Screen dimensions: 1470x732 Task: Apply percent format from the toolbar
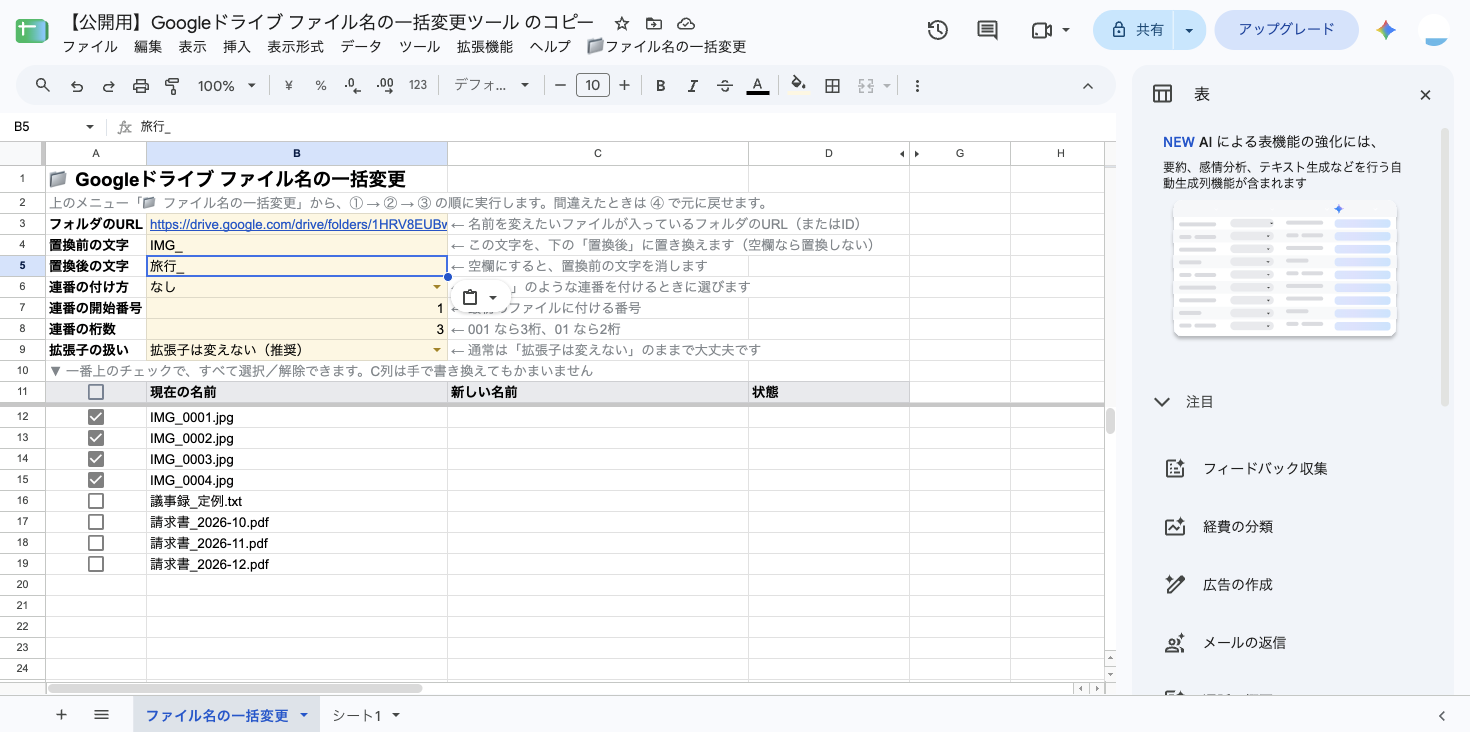click(x=321, y=86)
